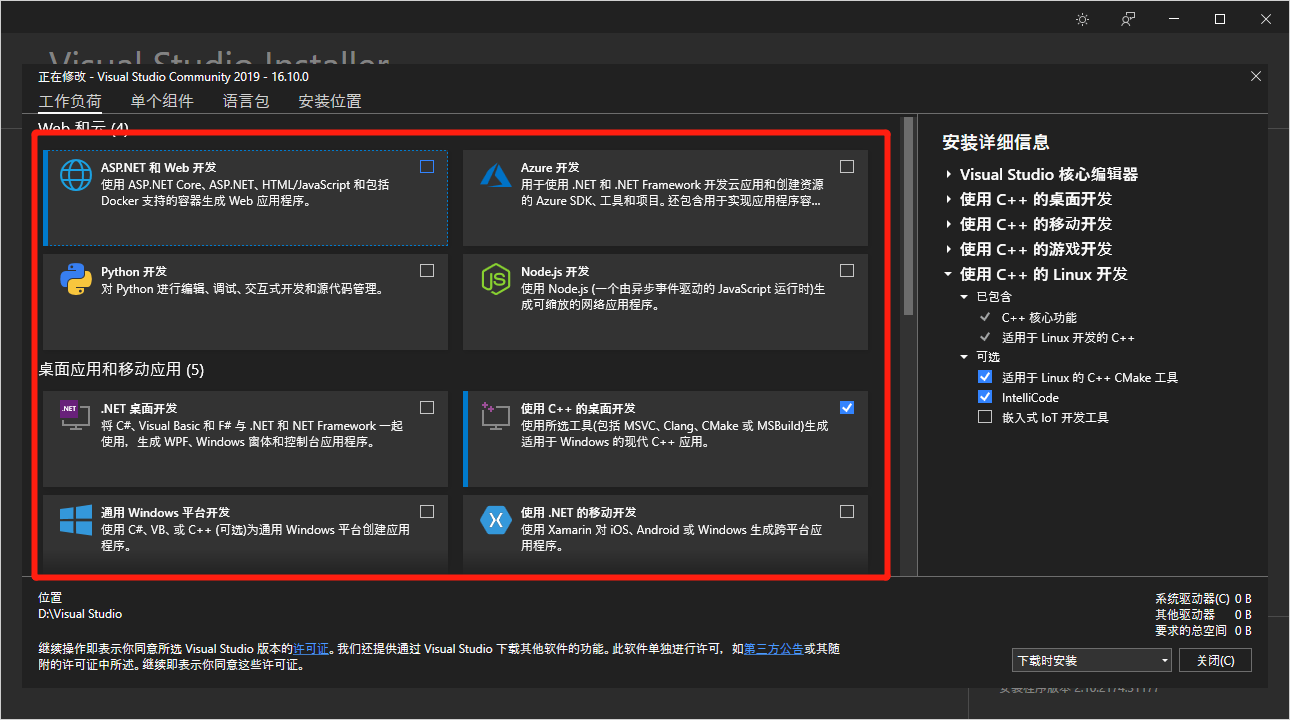Click the Xamarin mobile development icon

coord(496,519)
